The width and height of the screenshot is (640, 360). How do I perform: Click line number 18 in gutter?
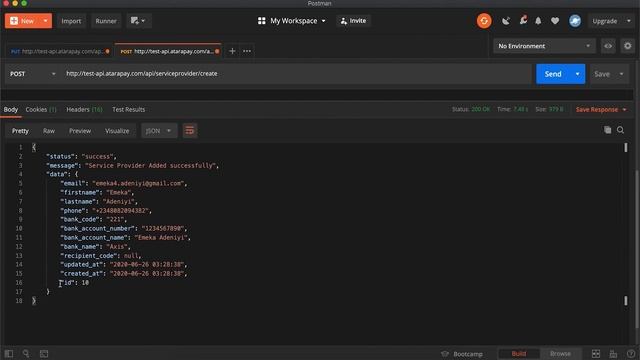point(19,301)
